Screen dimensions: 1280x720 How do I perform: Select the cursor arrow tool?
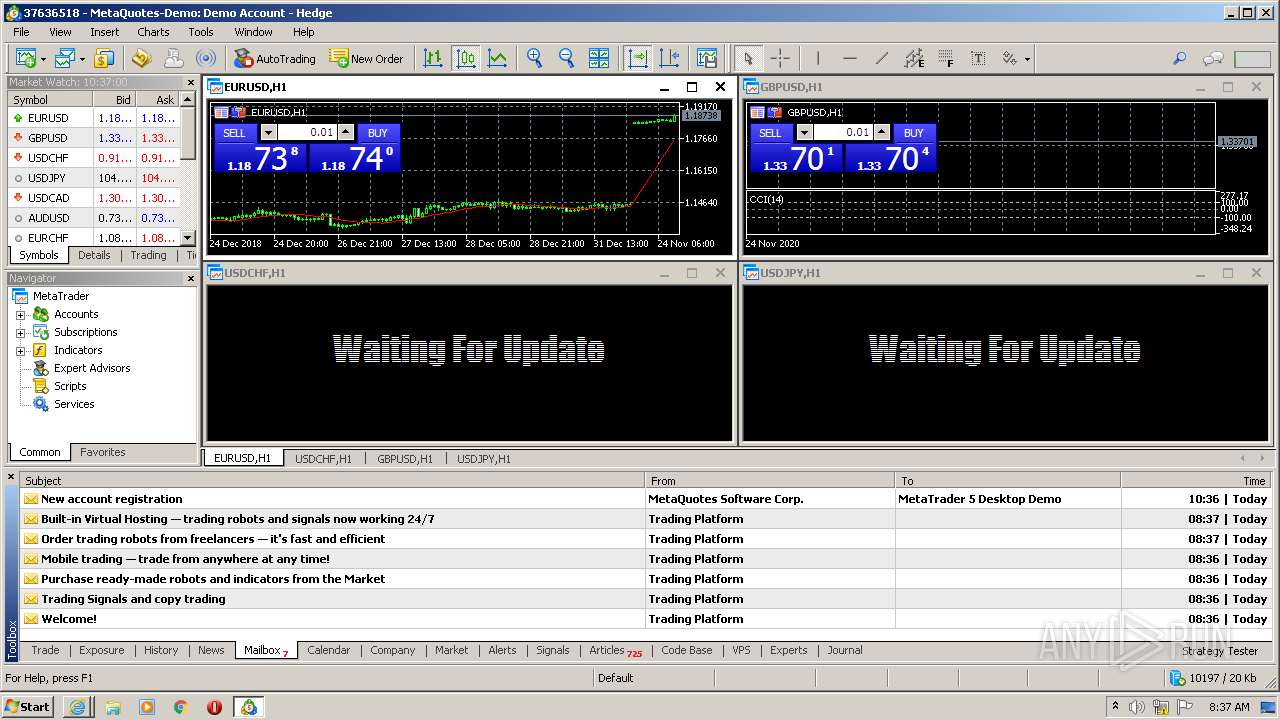point(749,58)
